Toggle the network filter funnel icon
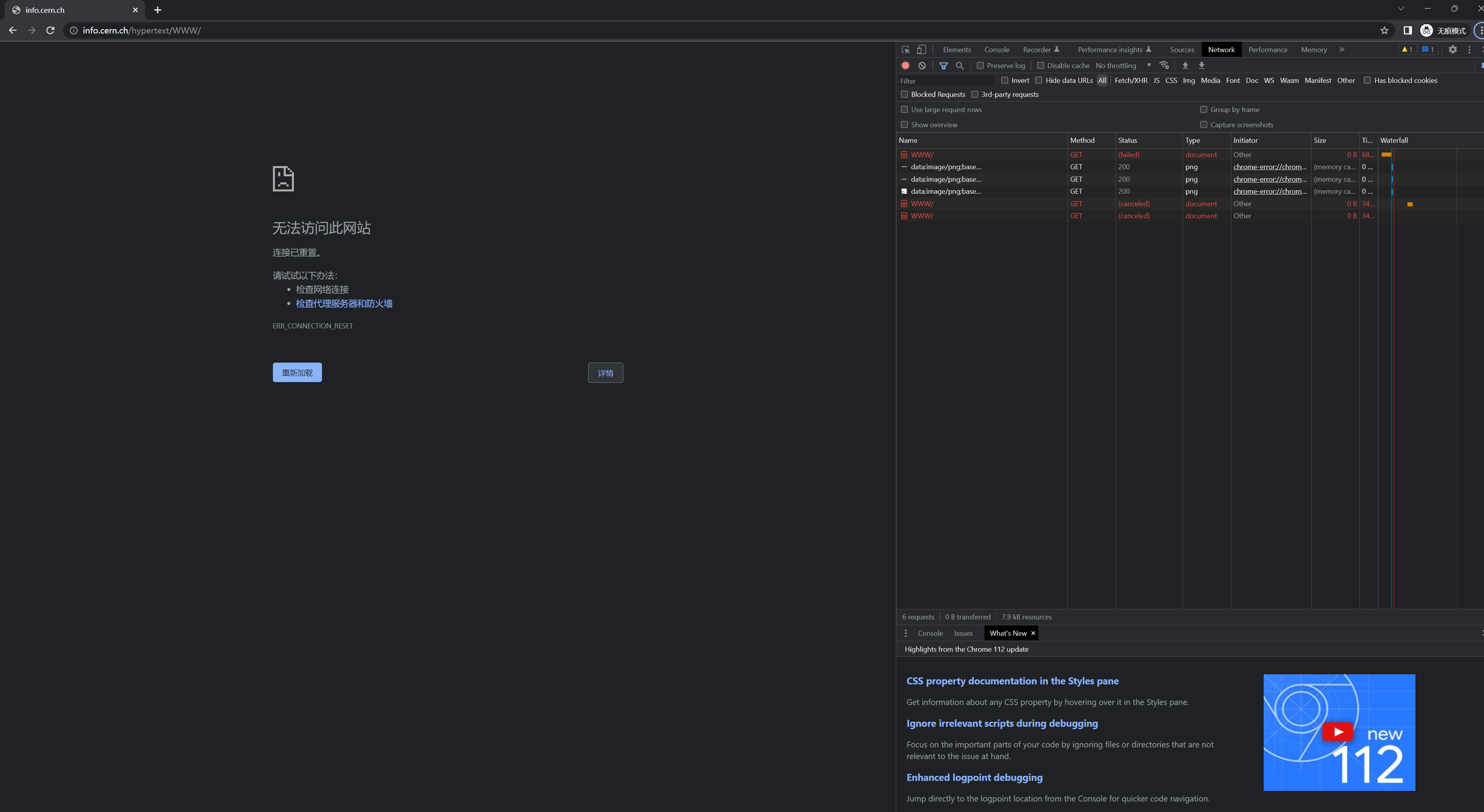The width and height of the screenshot is (1484, 812). (x=944, y=66)
